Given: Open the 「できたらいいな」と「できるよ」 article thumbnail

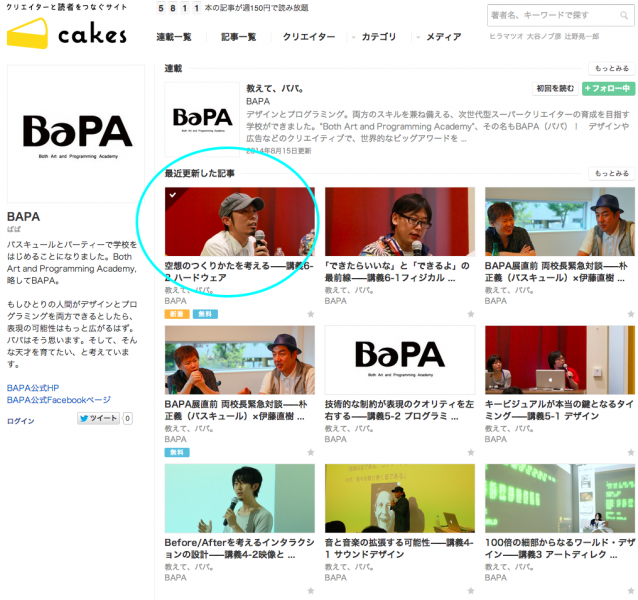Looking at the screenshot, I should pyautogui.click(x=400, y=222).
